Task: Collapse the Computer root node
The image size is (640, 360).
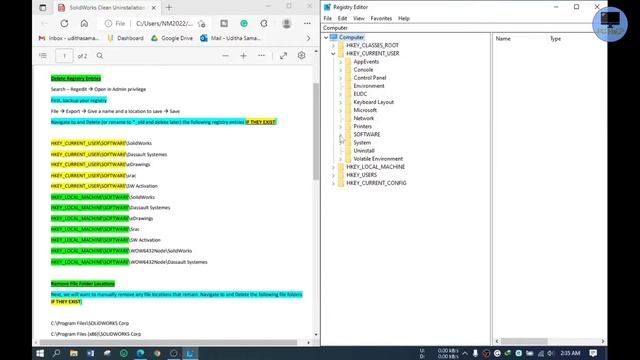Action: point(326,37)
